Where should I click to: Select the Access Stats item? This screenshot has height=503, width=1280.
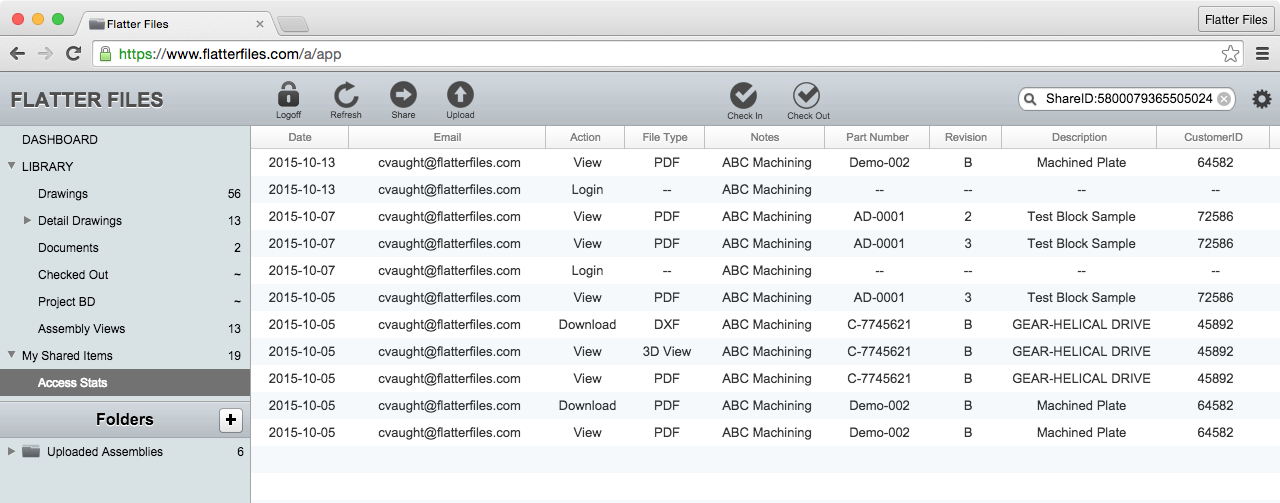pyautogui.click(x=125, y=382)
